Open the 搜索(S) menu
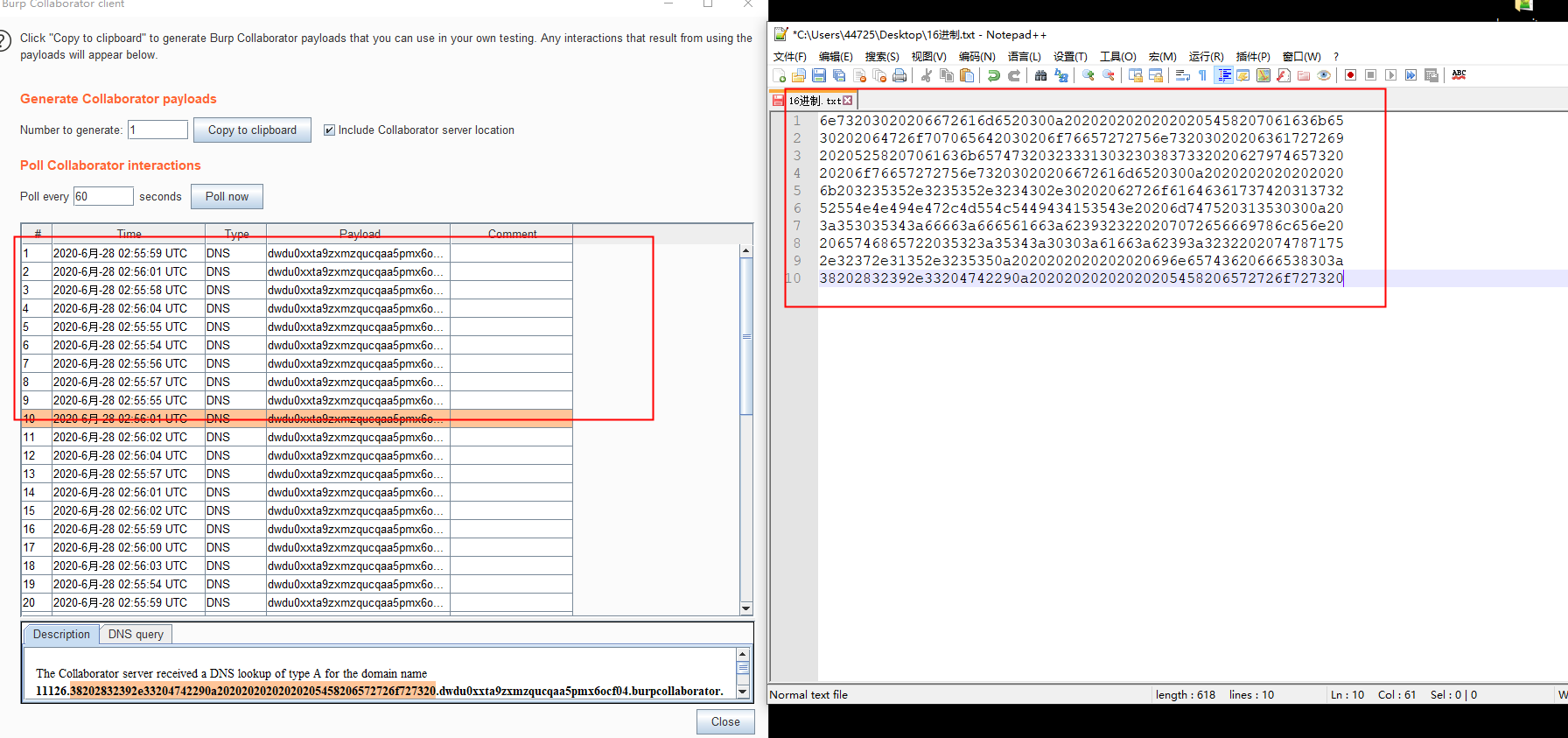This screenshot has width=1568, height=738. [882, 57]
